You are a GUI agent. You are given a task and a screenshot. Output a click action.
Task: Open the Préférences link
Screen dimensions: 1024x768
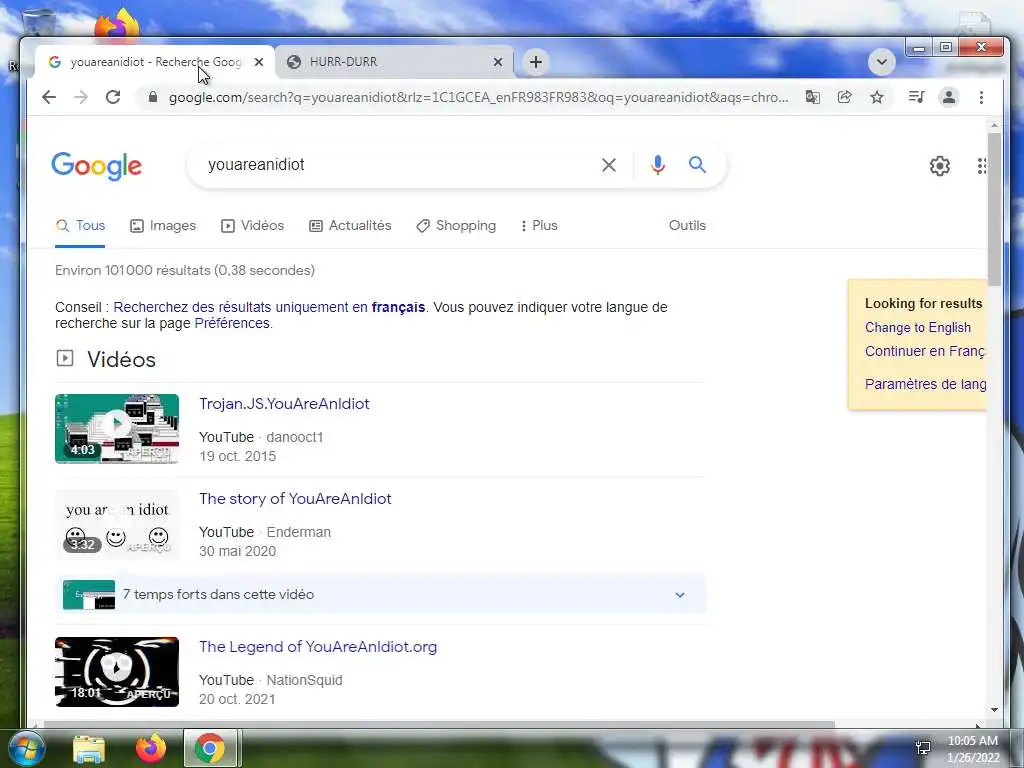coord(232,323)
